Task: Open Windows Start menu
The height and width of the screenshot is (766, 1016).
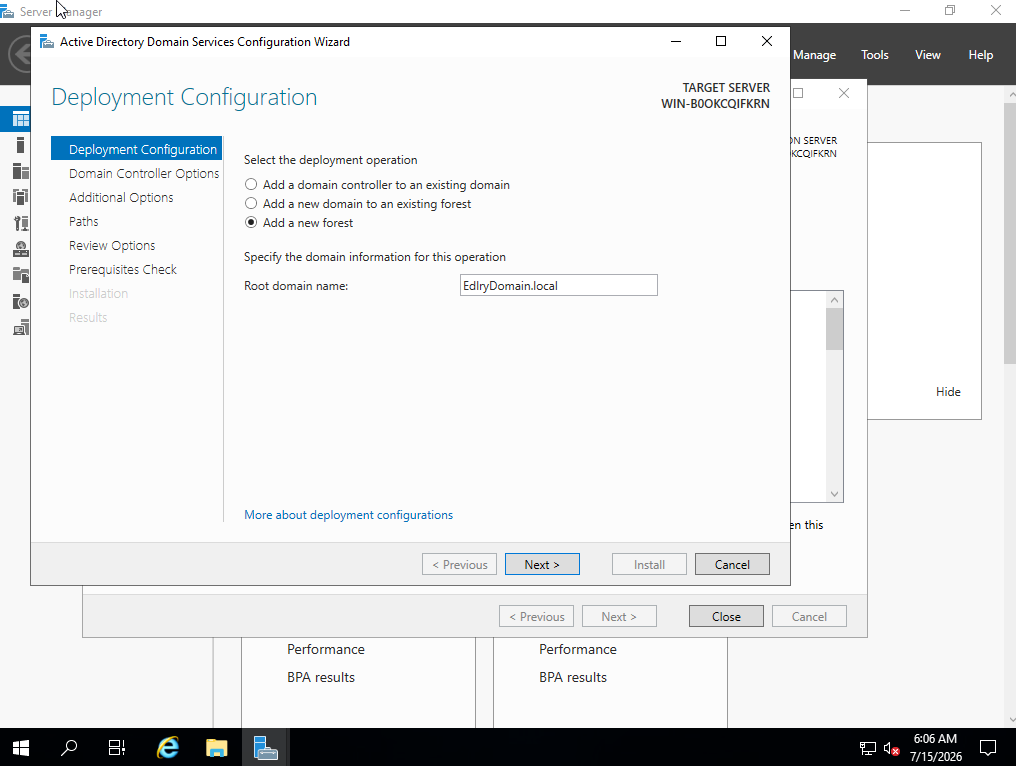Action: click(21, 748)
